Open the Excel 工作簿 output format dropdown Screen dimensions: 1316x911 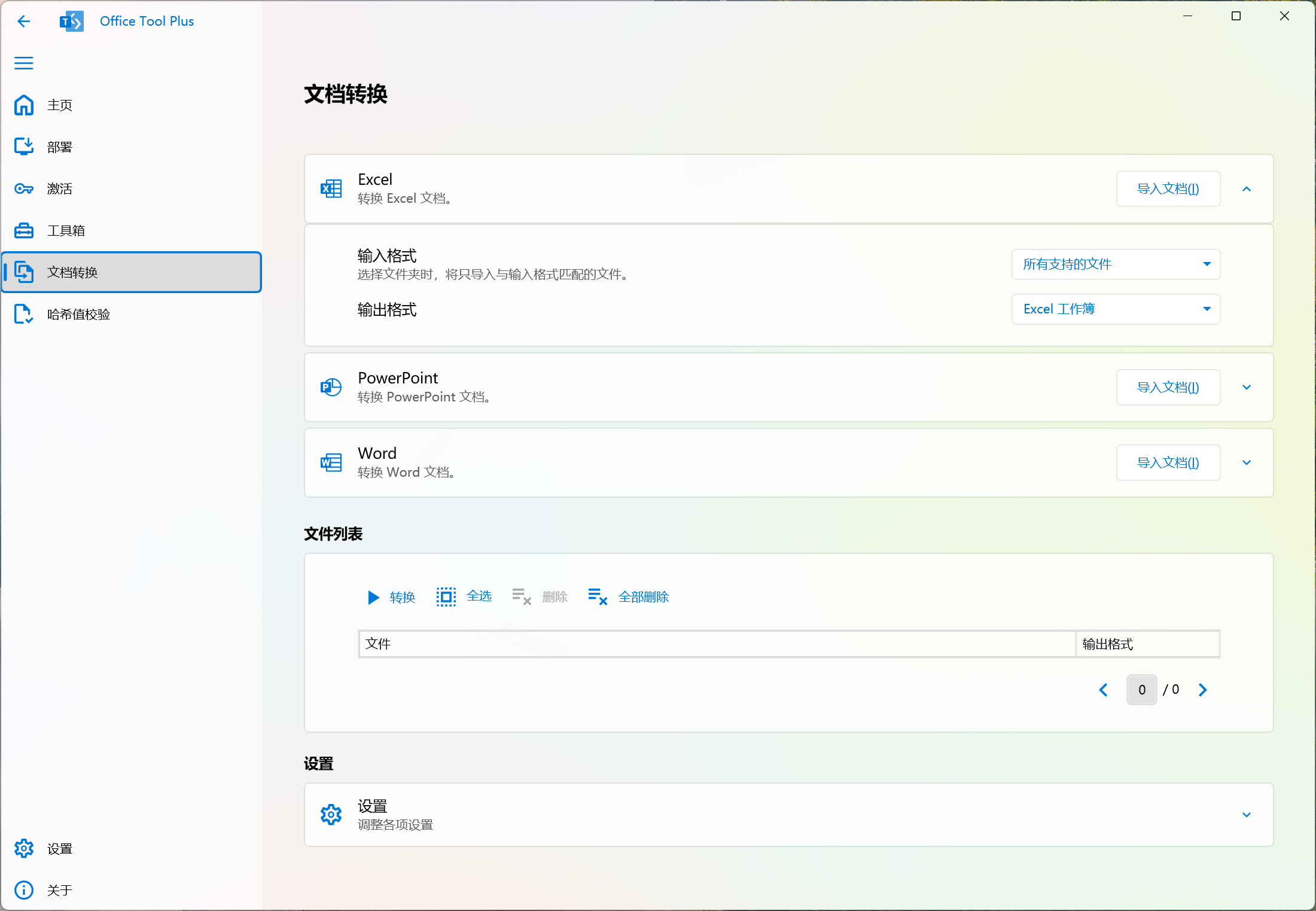pyautogui.click(x=1116, y=309)
